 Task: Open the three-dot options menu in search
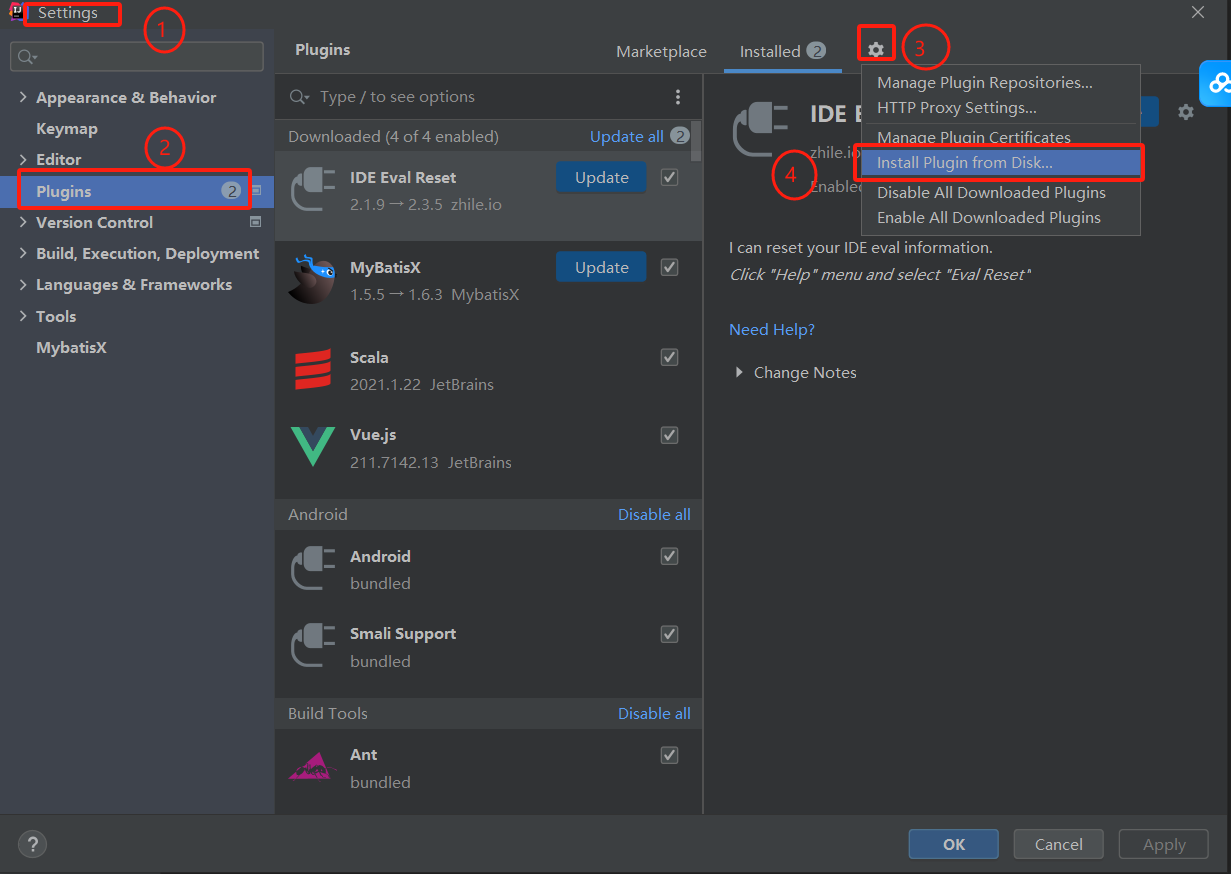(678, 97)
